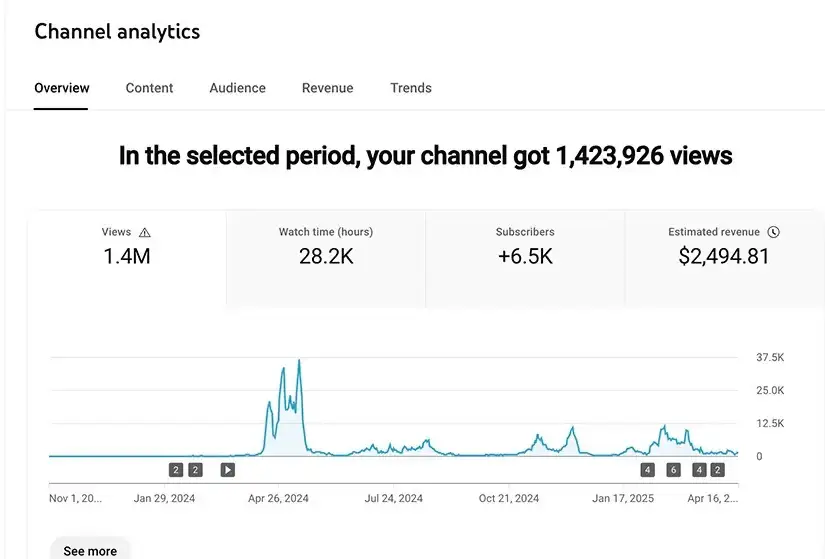The width and height of the screenshot is (825, 559).
Task: Click the warning triangle icon beside Views
Action: 145,232
